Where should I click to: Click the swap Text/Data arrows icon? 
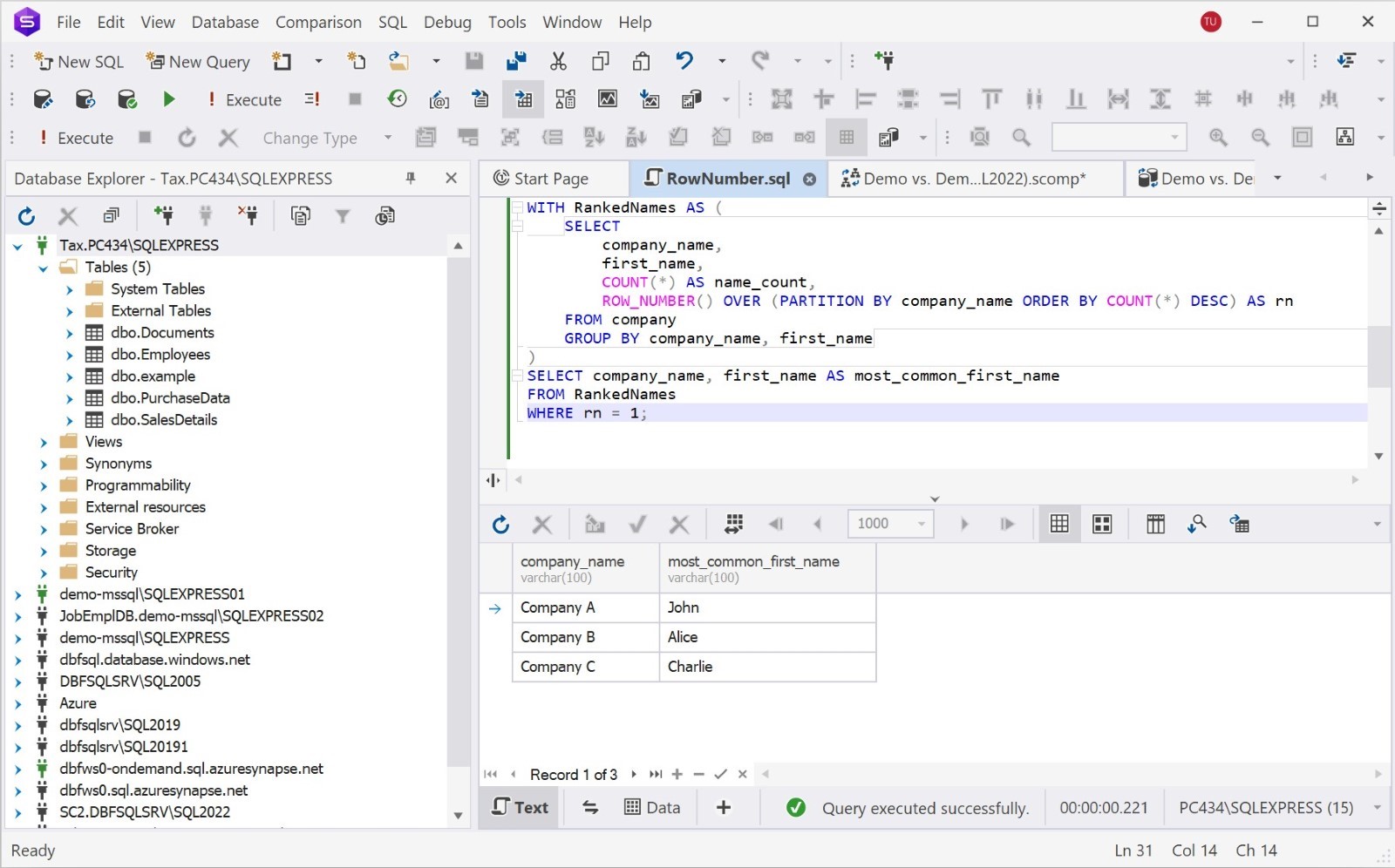(x=590, y=808)
